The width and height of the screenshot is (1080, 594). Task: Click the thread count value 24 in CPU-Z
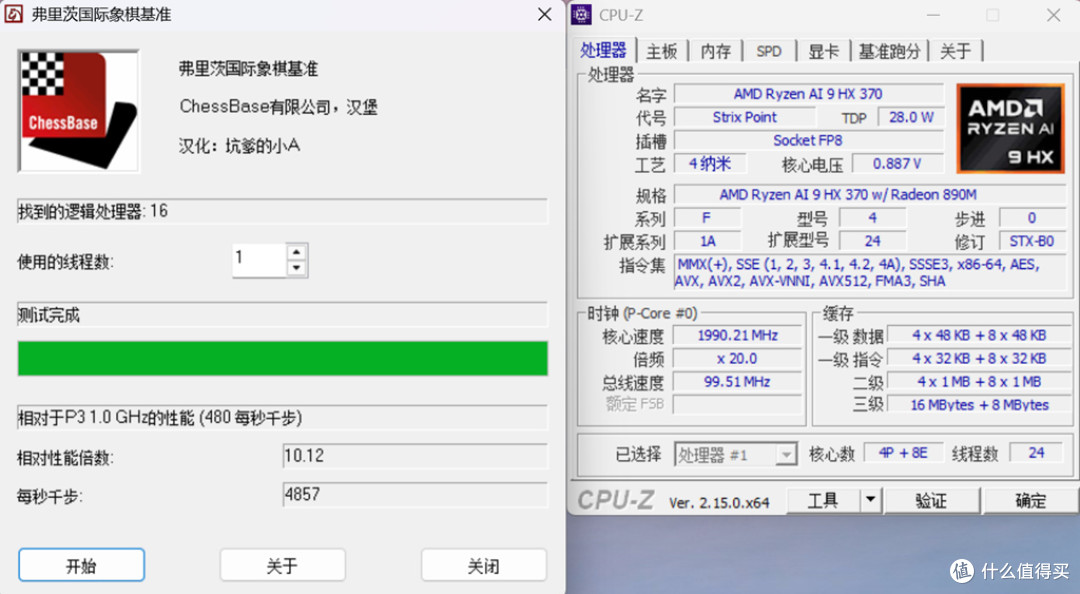tap(1036, 453)
